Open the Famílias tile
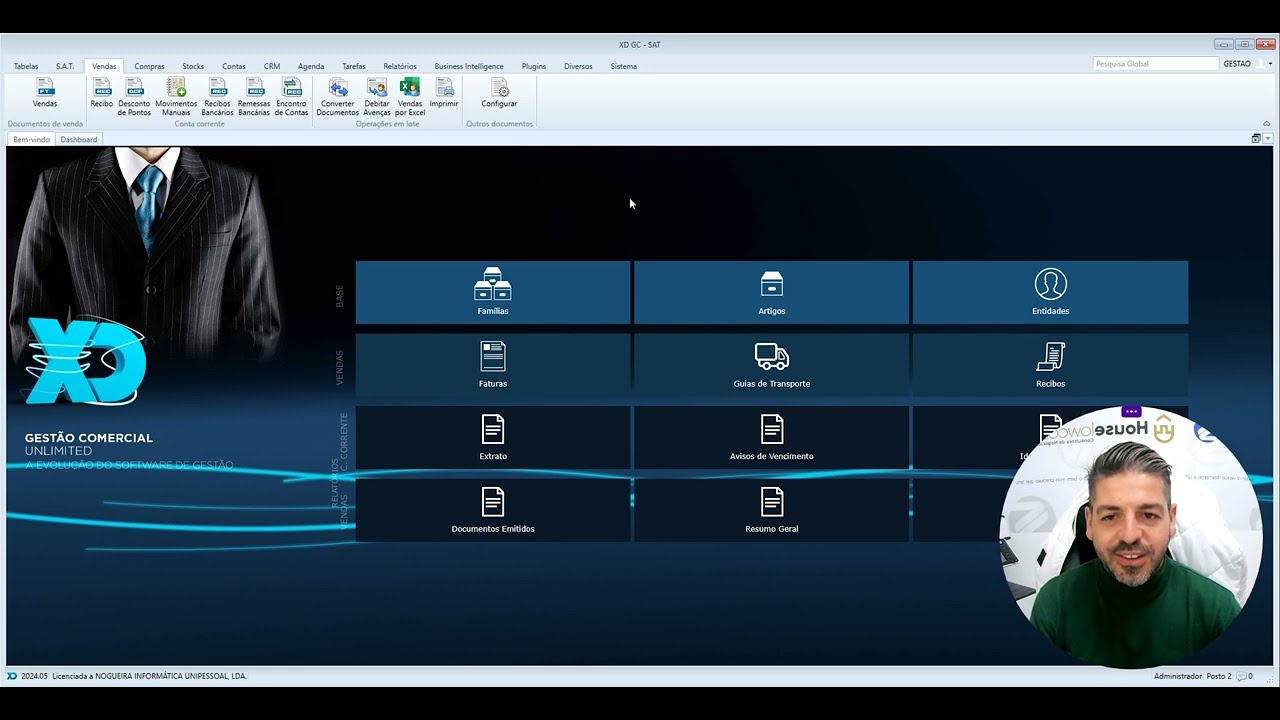The image size is (1280, 720). pos(493,292)
